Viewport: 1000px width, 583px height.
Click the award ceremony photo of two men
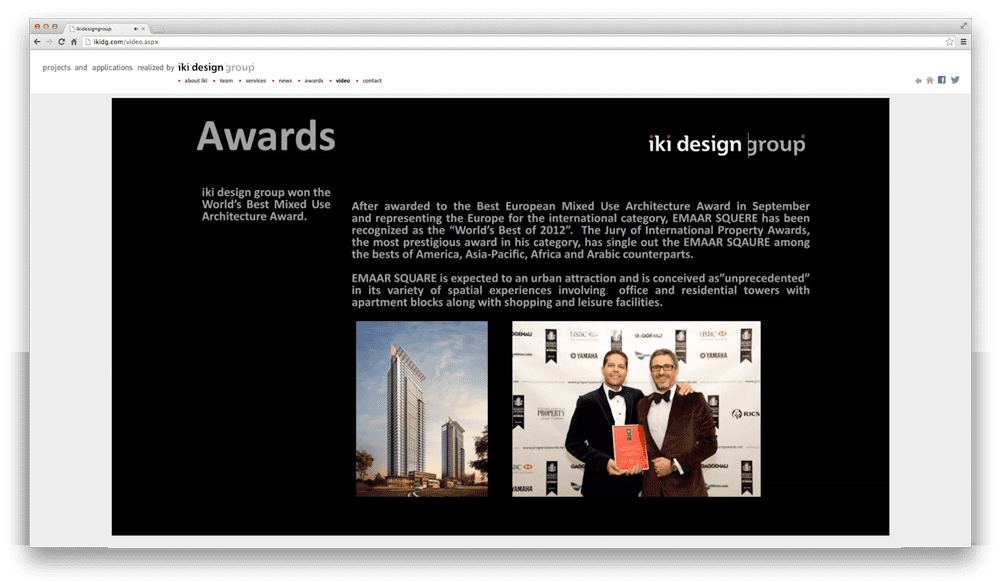coord(636,409)
